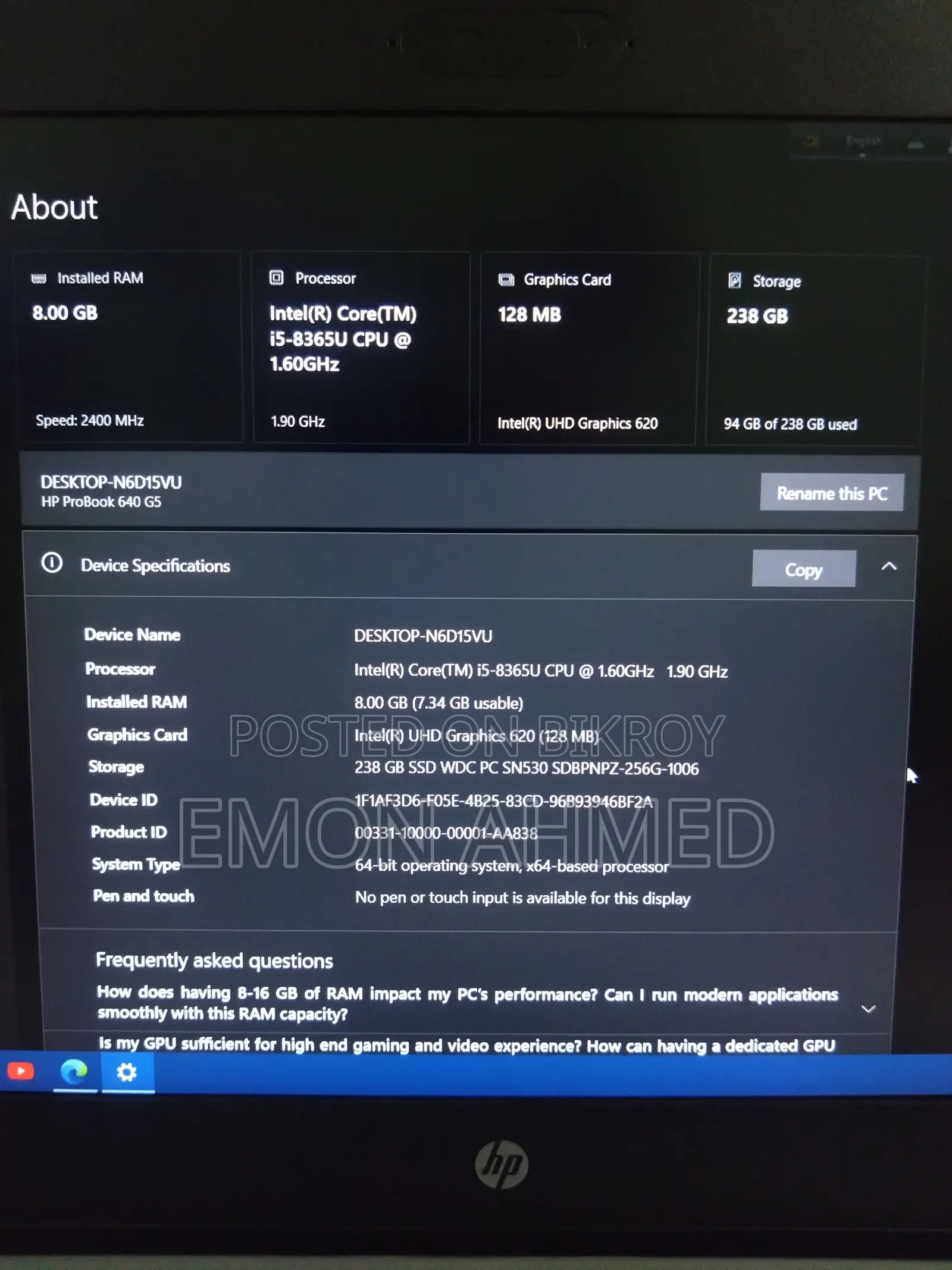Select the Device ID value
The width and height of the screenshot is (952, 1270).
504,801
